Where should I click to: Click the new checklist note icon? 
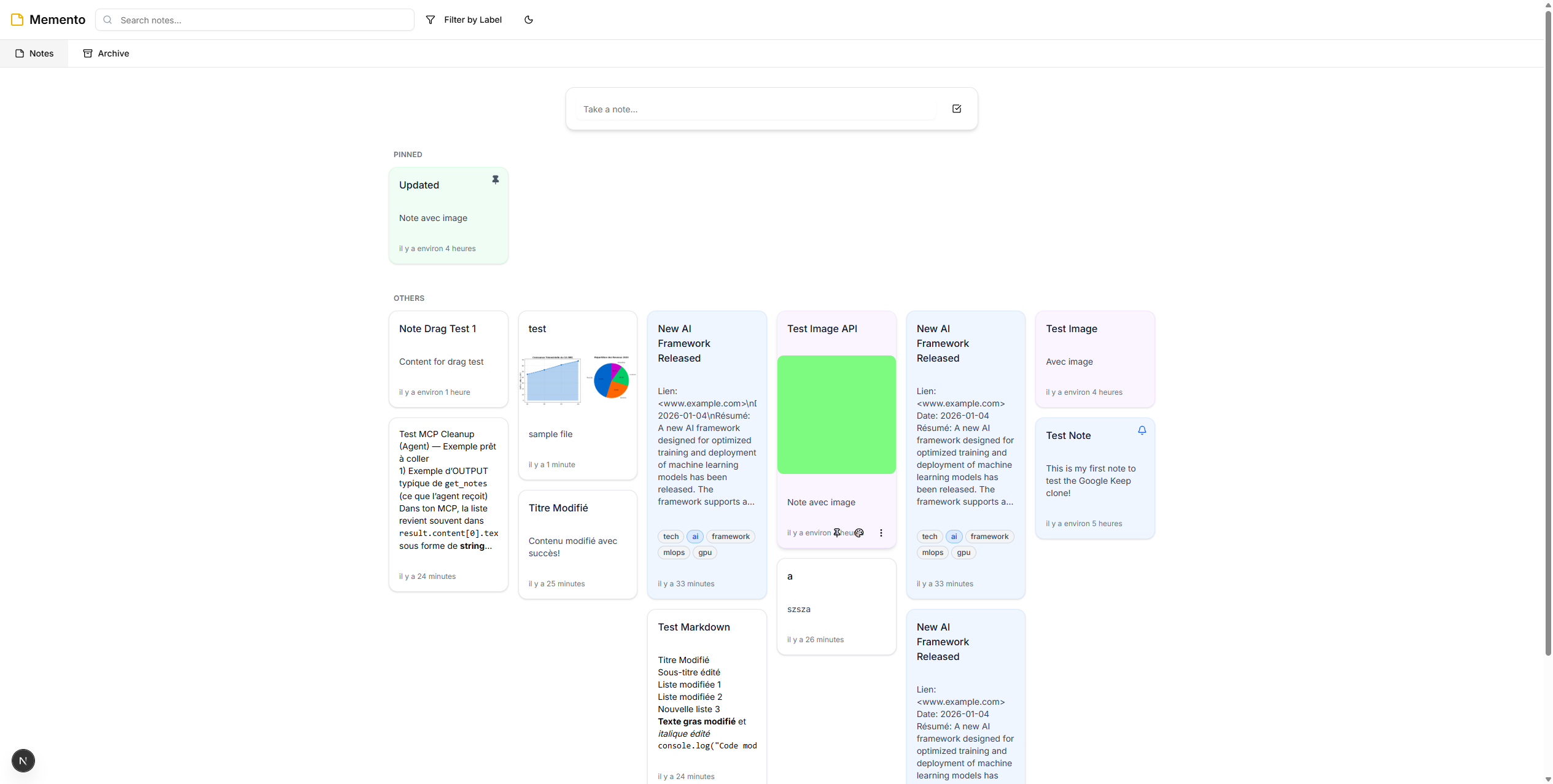pos(956,109)
